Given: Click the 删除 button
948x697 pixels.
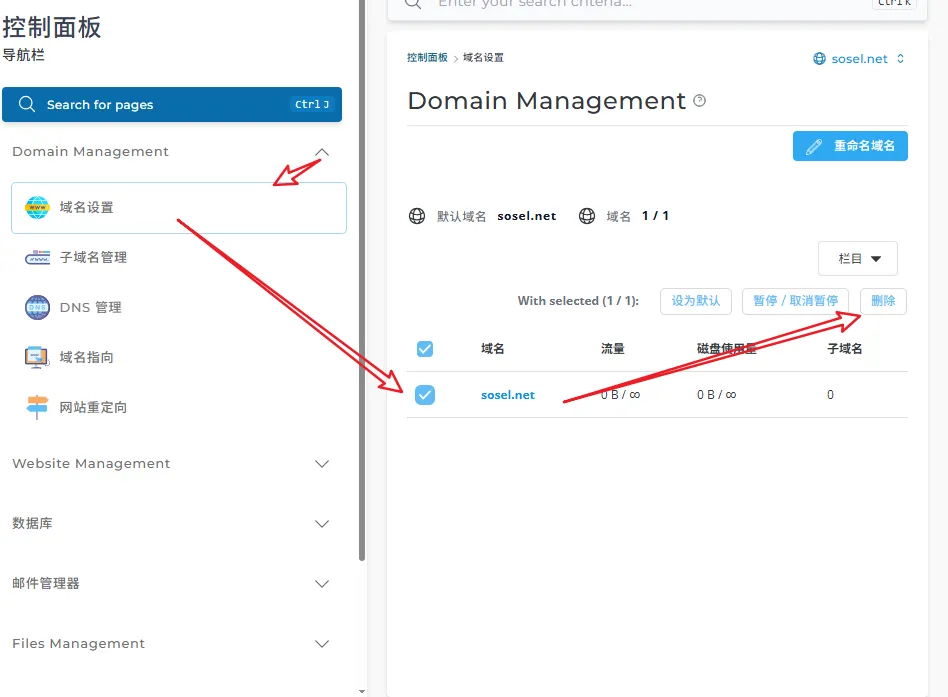Looking at the screenshot, I should tap(883, 301).
